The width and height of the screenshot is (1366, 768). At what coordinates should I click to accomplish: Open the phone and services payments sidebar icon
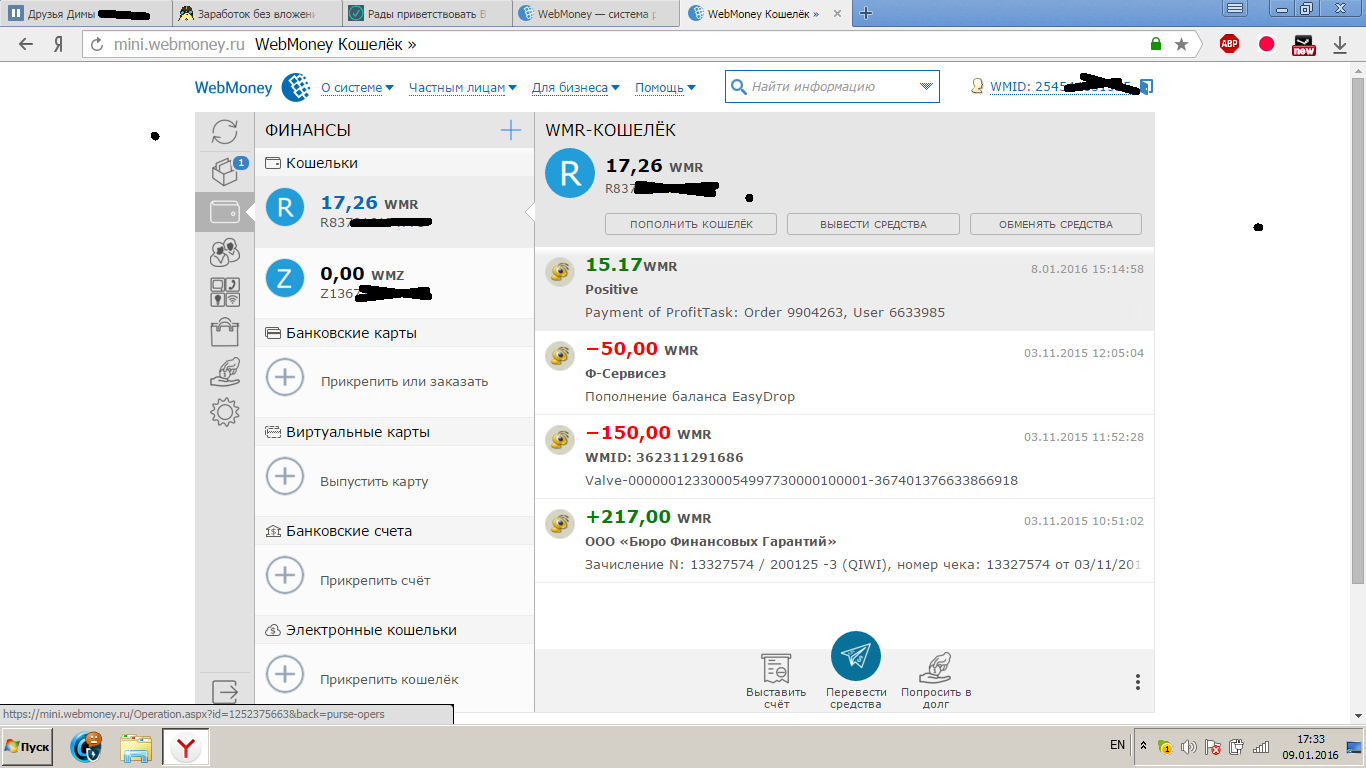[225, 292]
